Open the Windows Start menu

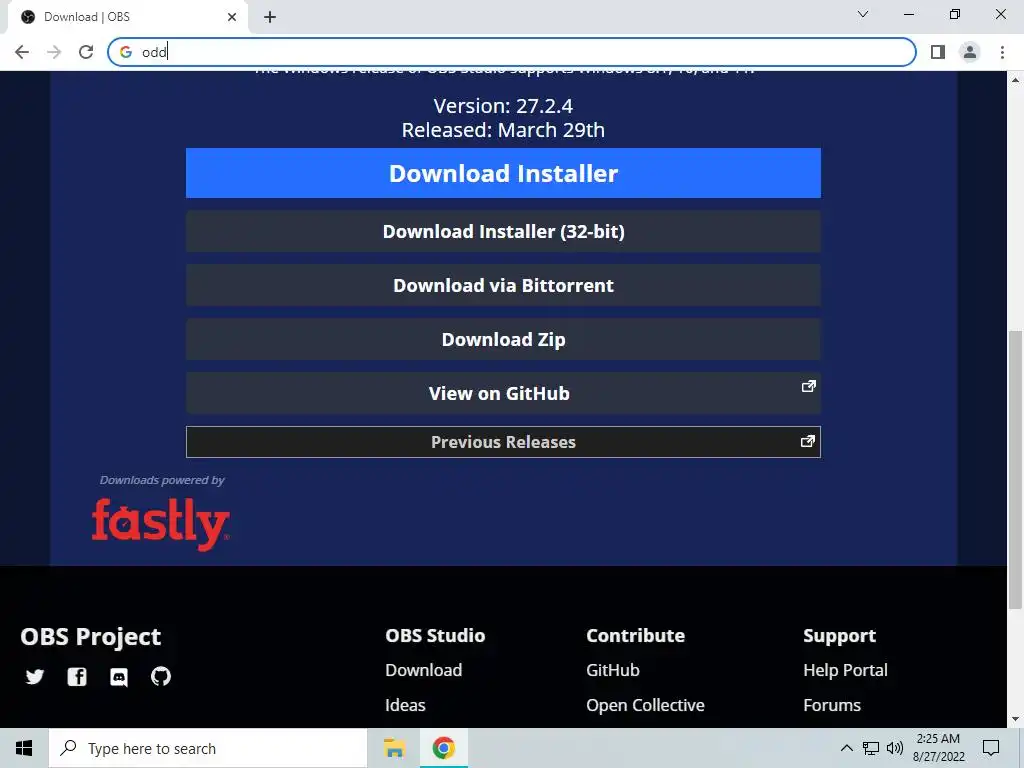(x=24, y=748)
